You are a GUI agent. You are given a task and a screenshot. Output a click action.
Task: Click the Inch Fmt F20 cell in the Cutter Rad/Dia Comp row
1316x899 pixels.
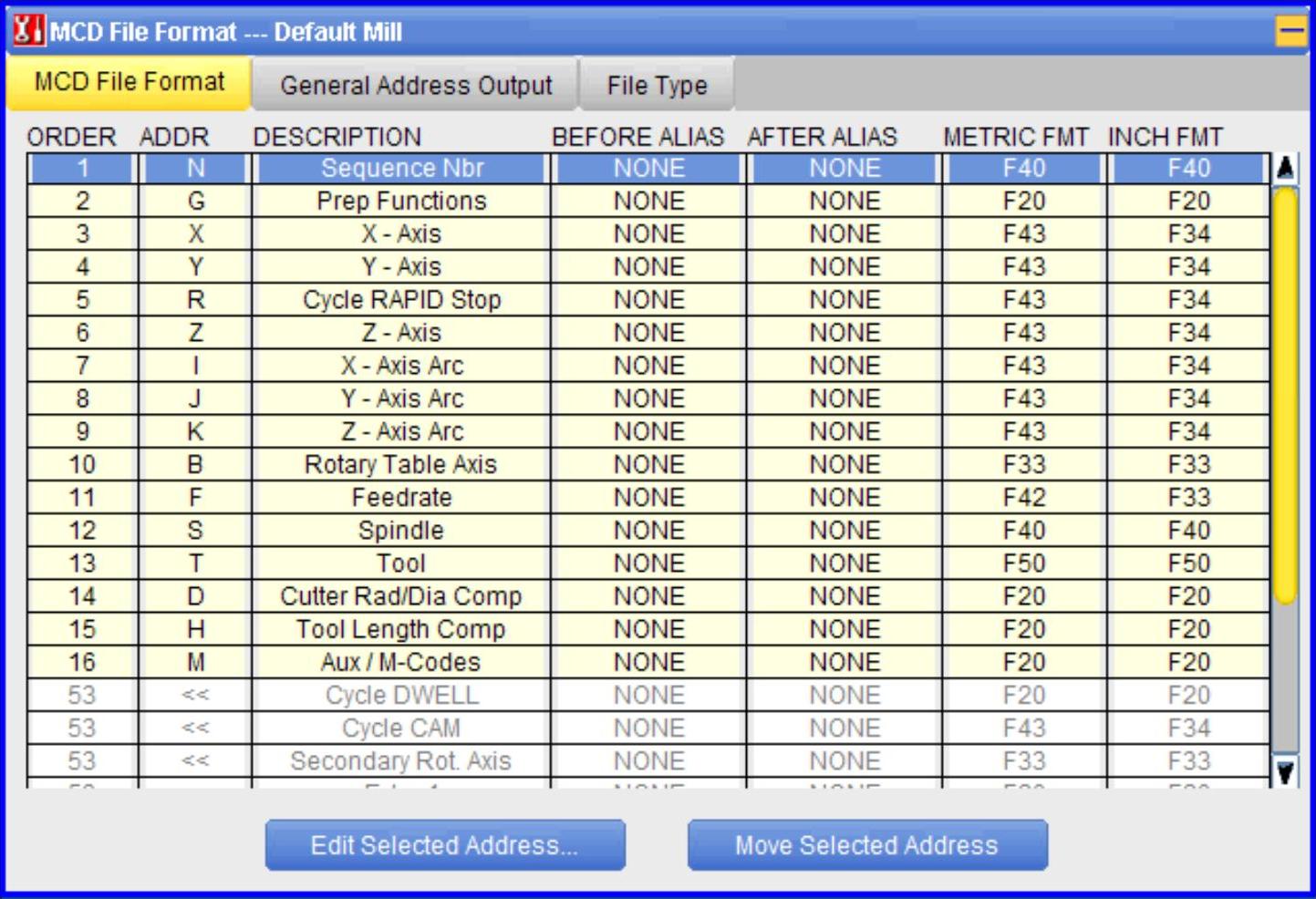click(1189, 596)
